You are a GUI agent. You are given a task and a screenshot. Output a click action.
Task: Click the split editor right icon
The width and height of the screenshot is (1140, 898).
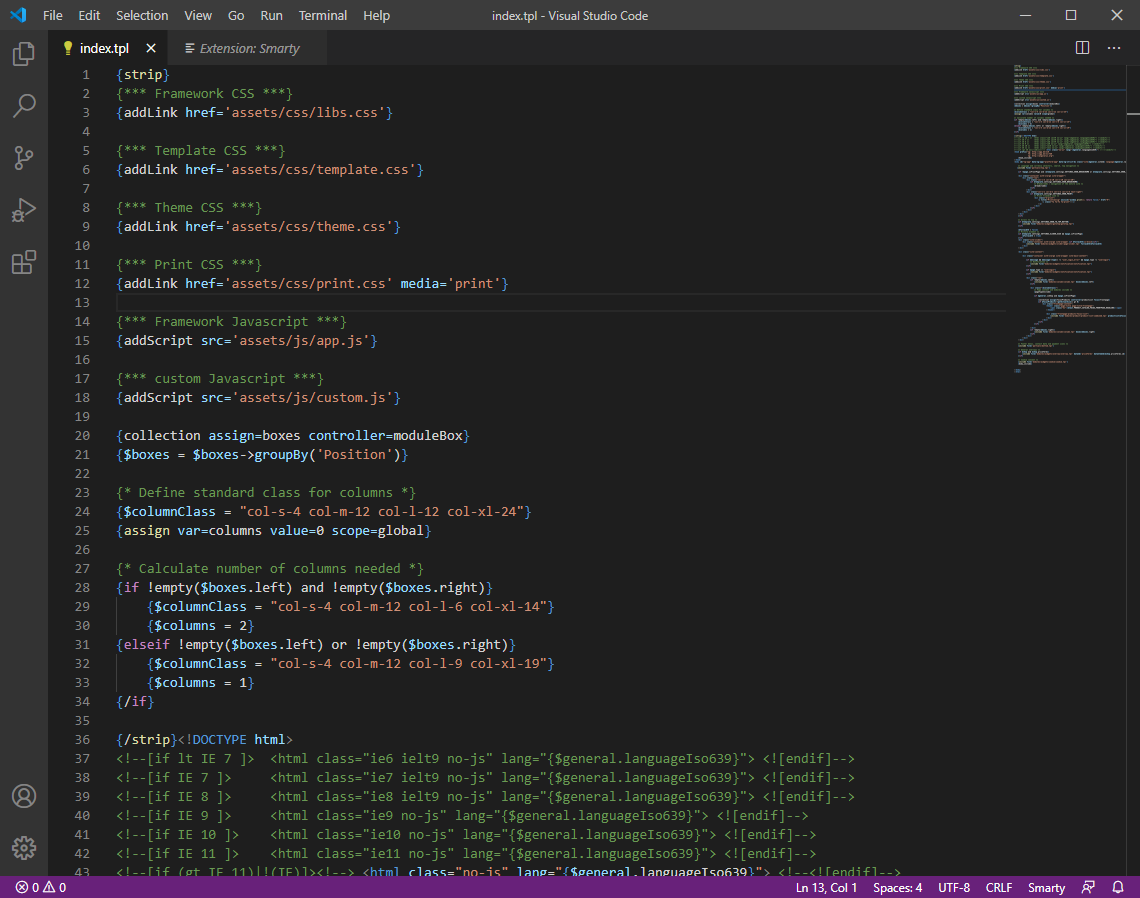pyautogui.click(x=1082, y=48)
